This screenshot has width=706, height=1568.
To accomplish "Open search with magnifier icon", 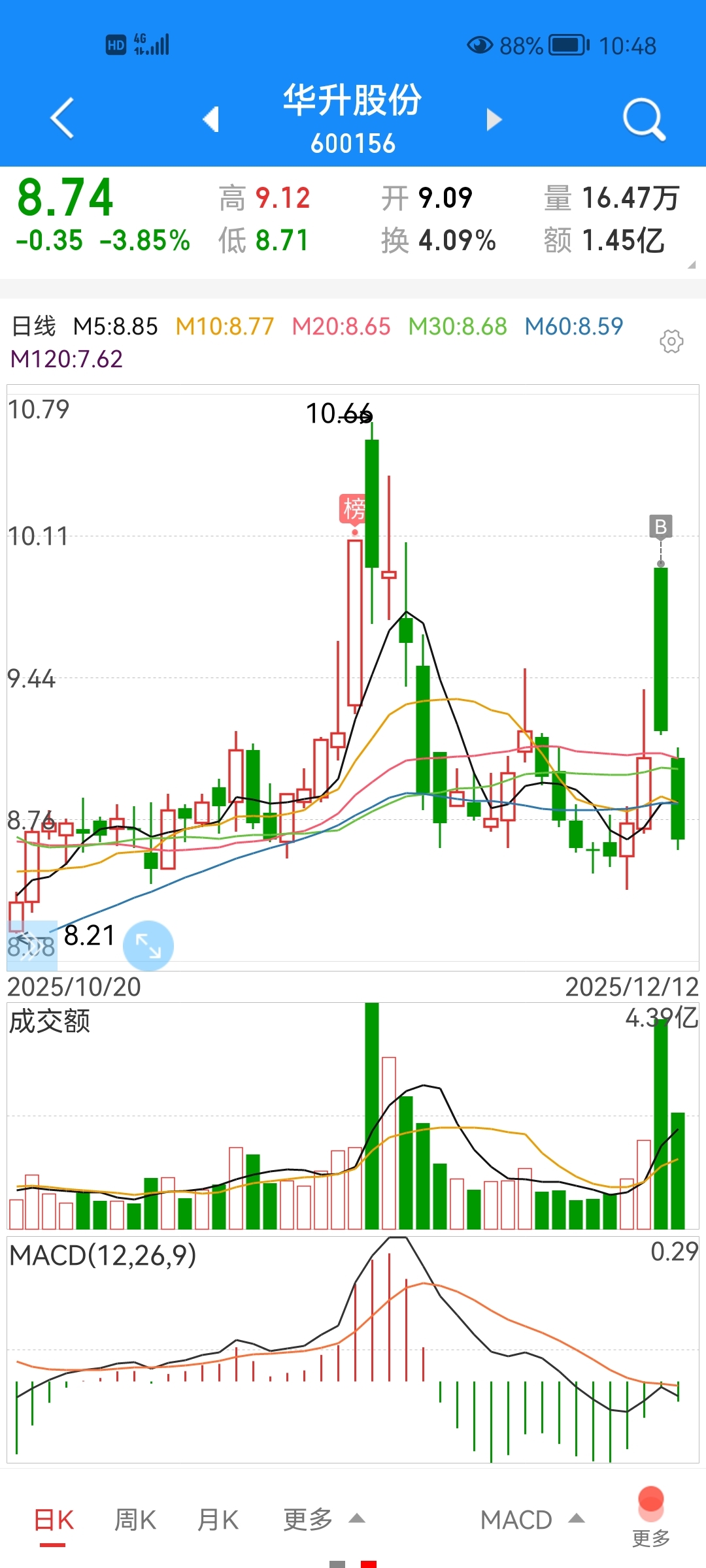I will (x=645, y=120).
